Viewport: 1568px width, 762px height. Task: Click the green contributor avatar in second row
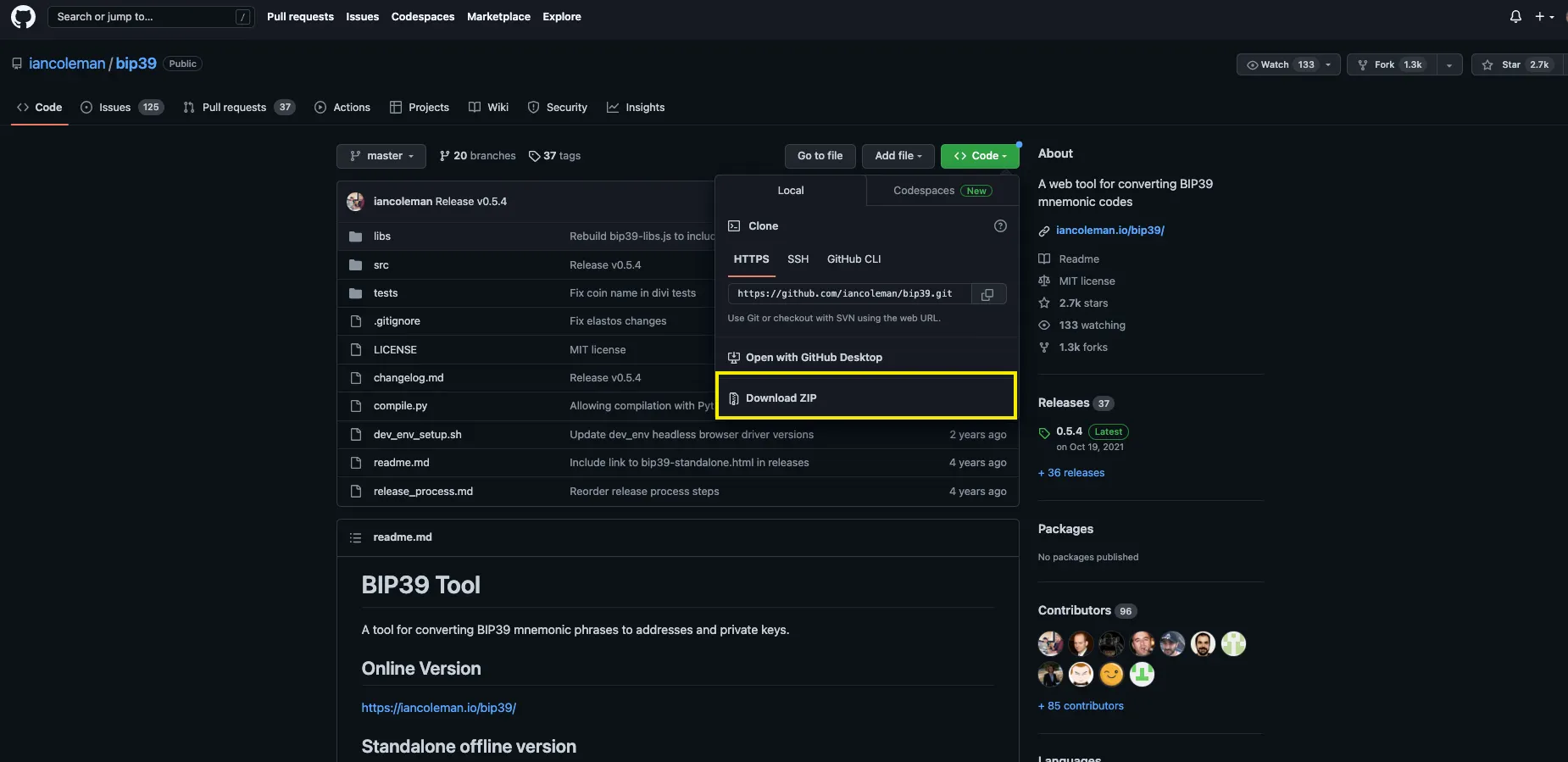tap(1142, 675)
